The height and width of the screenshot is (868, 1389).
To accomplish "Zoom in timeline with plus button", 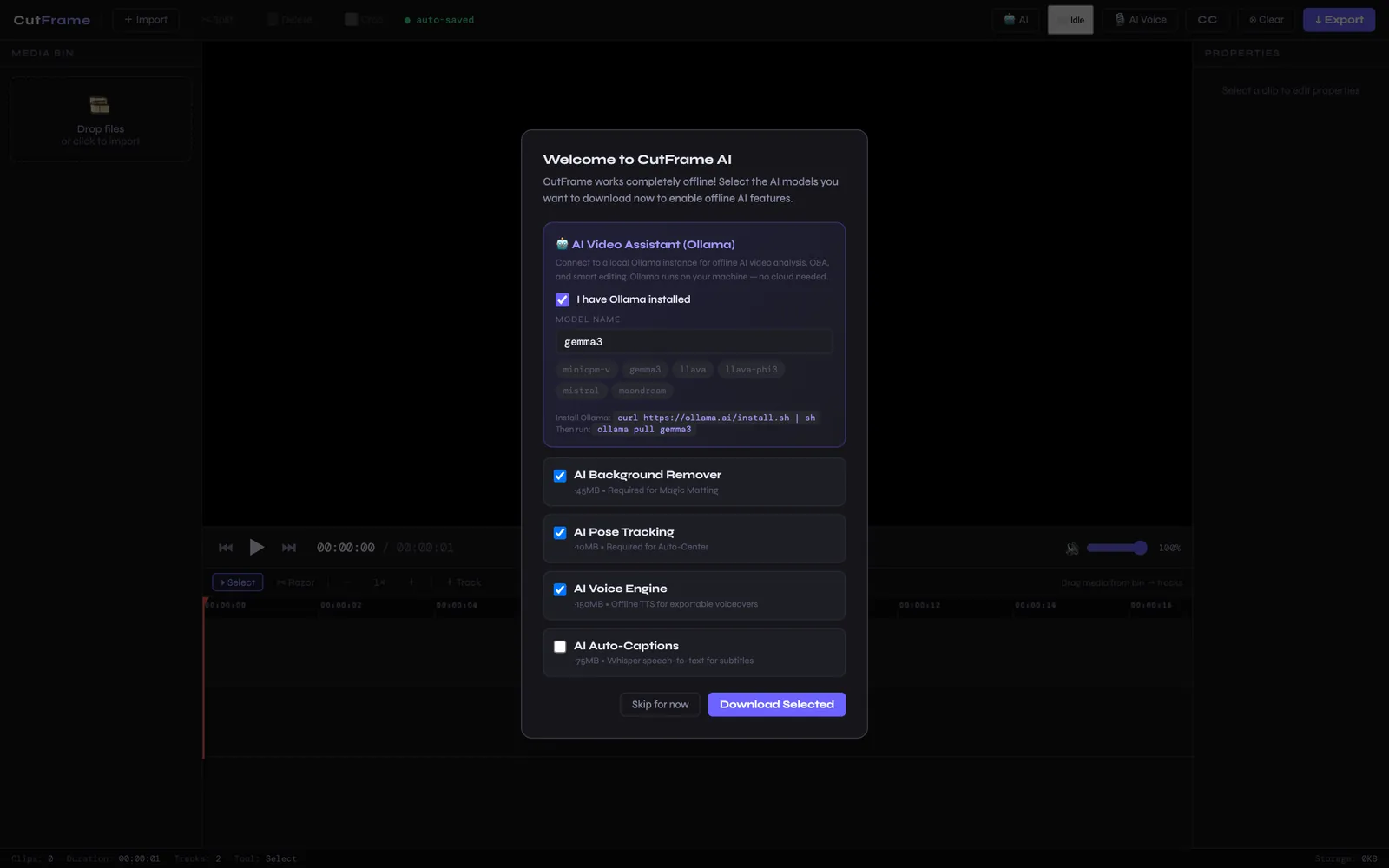I will (411, 582).
